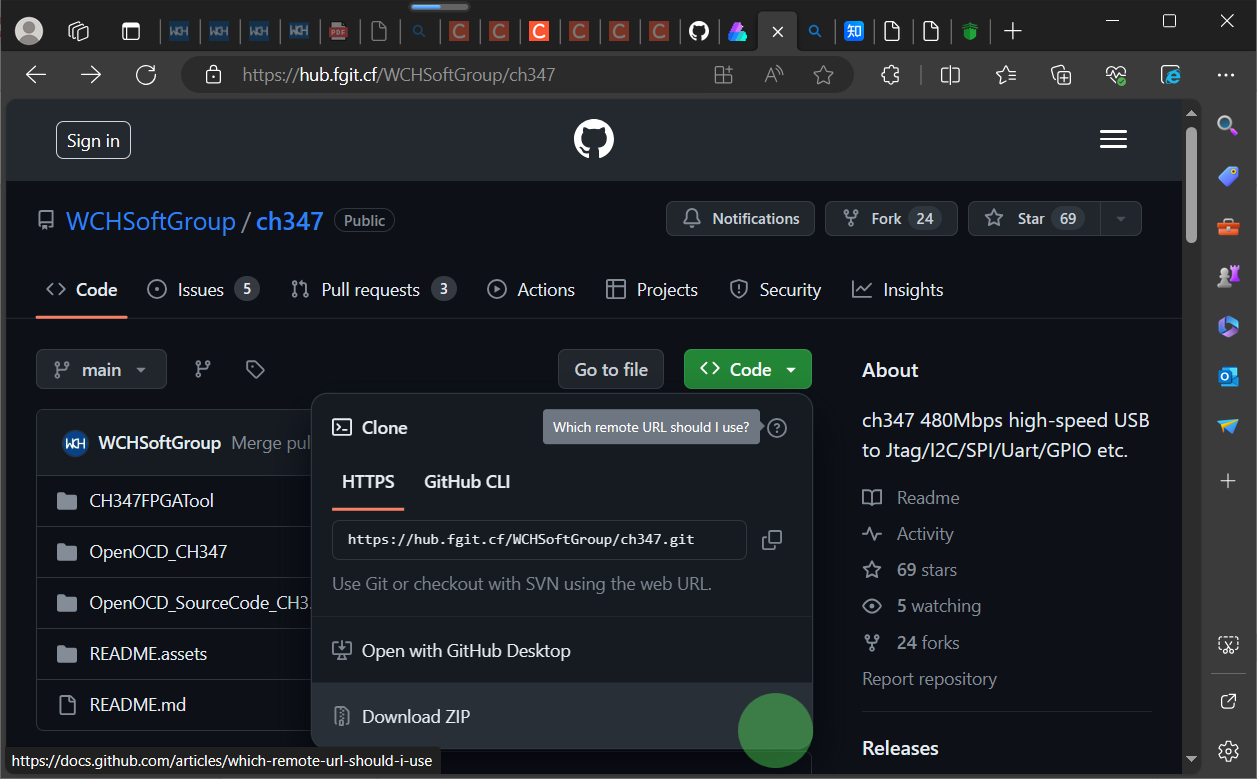Open the GitHub hamburger navigation menu
Screen dimensions: 1257x779
coord(1113,140)
